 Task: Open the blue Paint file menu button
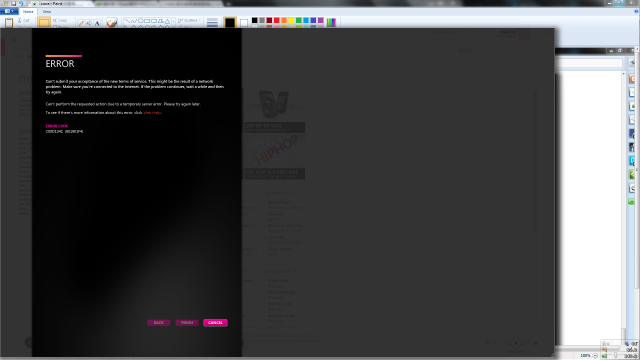tap(9, 11)
